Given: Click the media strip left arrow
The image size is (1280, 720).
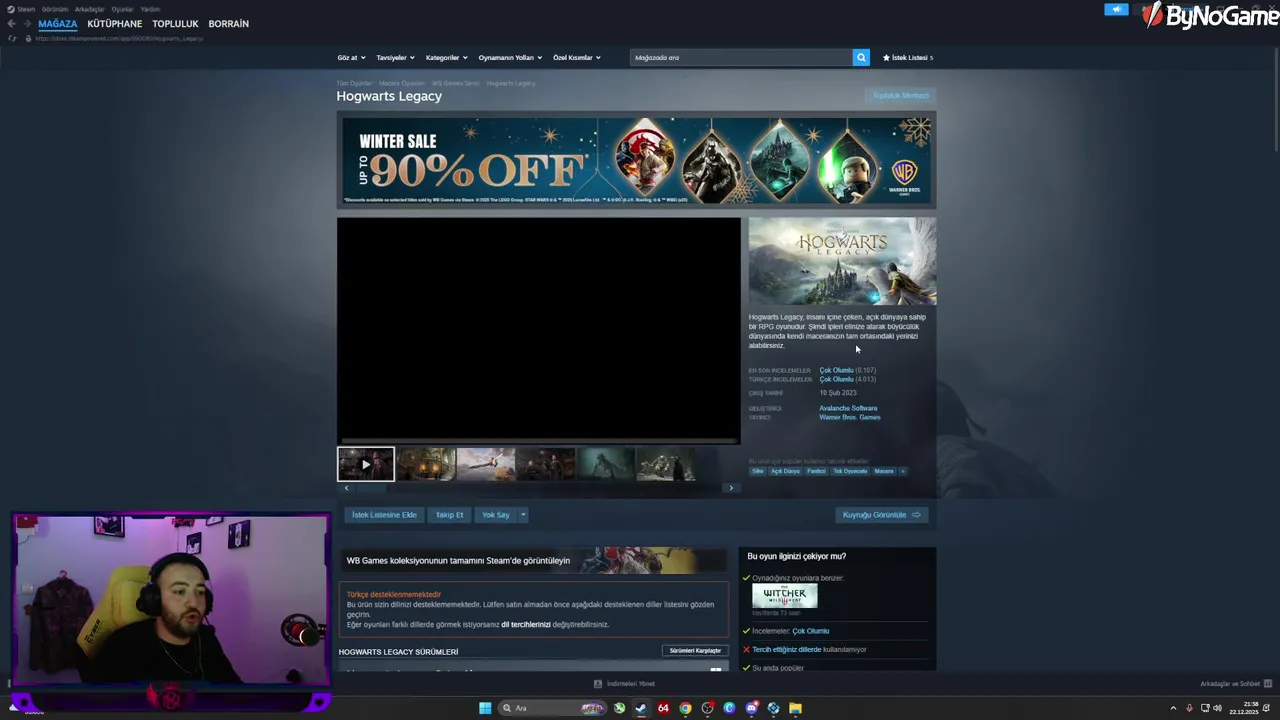Looking at the screenshot, I should tap(346, 488).
